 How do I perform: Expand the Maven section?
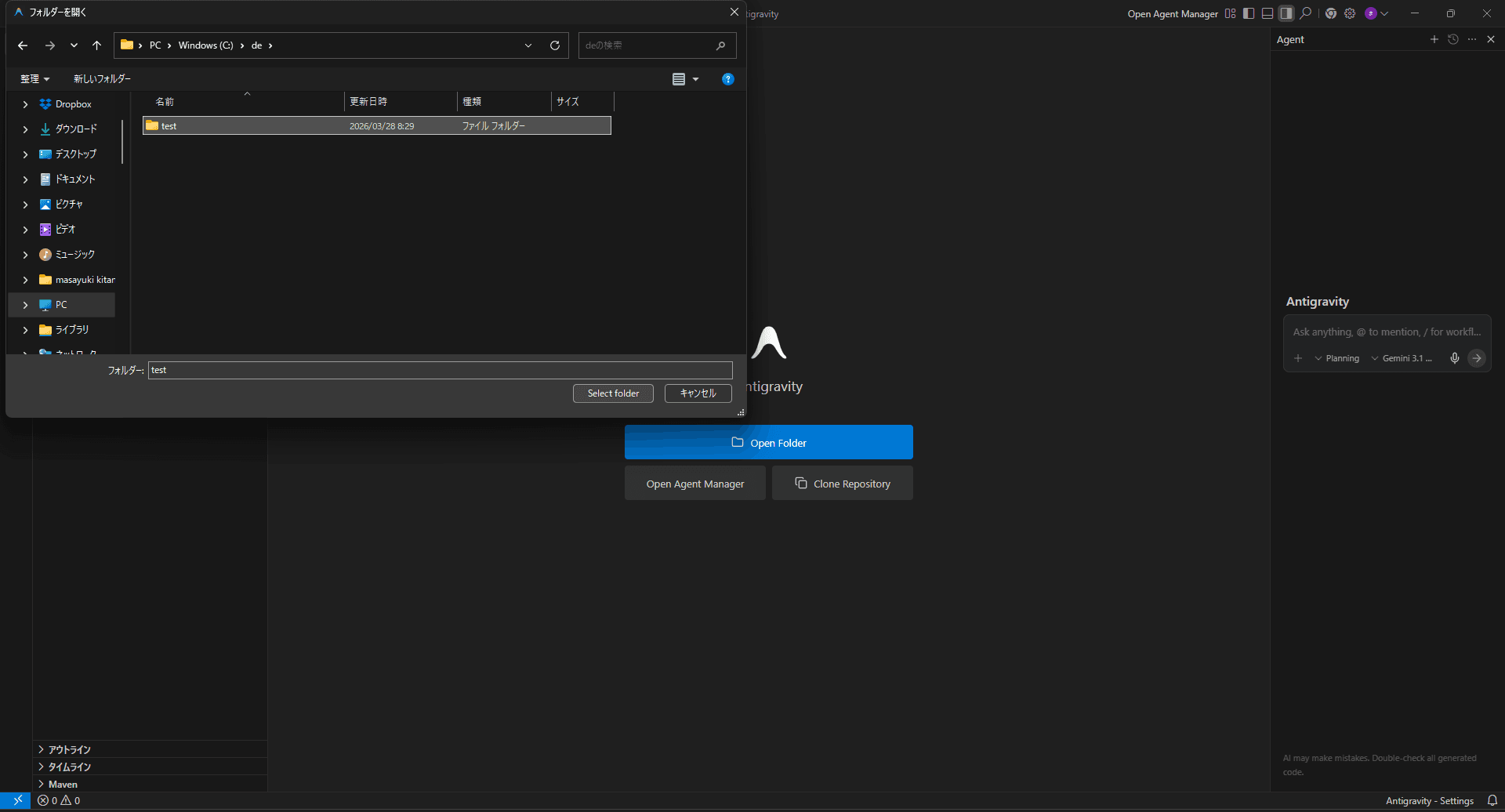pyautogui.click(x=63, y=784)
